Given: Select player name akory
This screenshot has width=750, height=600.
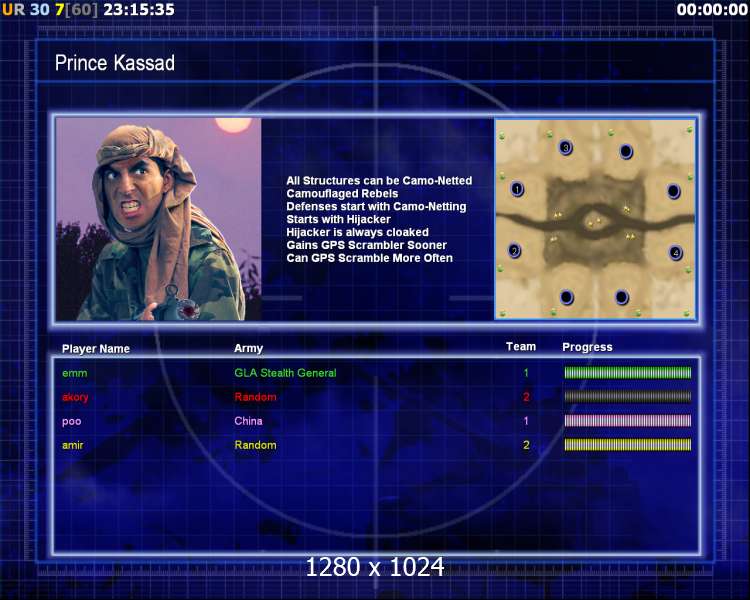Looking at the screenshot, I should point(75,398).
